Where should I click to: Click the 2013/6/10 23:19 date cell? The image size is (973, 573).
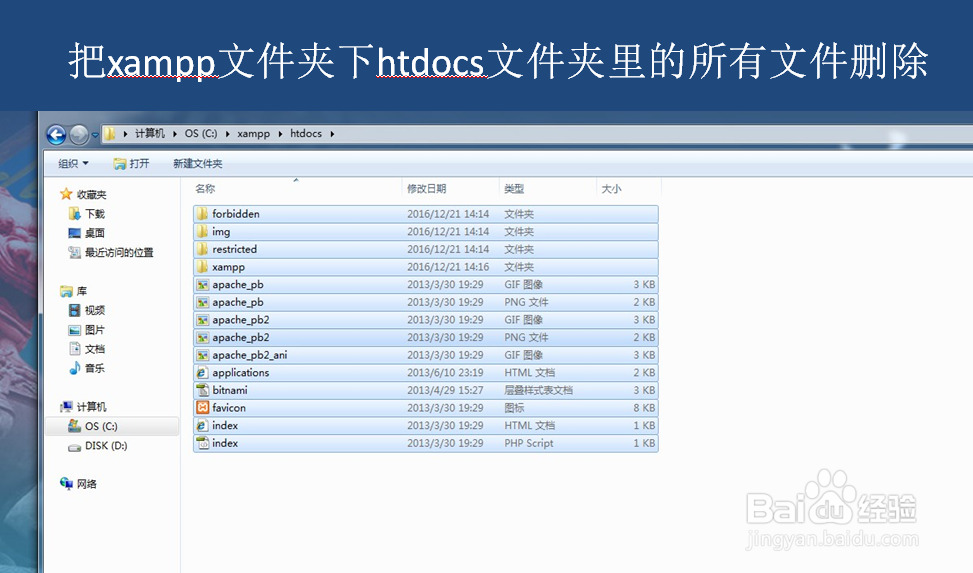445,372
